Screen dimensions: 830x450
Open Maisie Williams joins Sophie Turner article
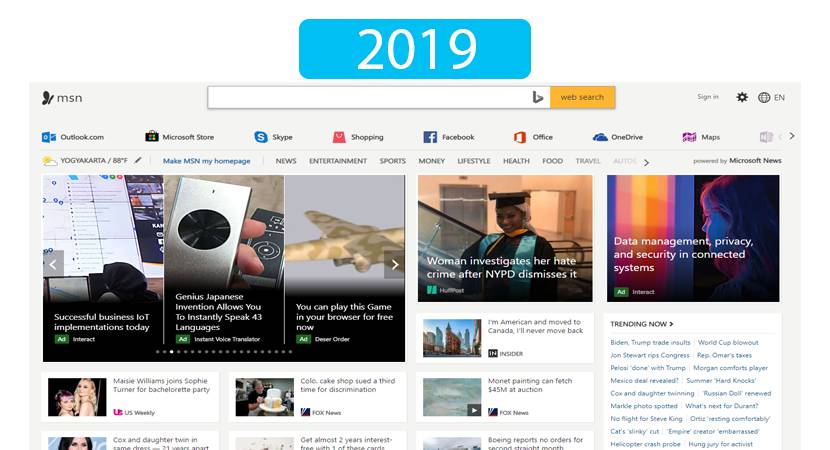161,385
